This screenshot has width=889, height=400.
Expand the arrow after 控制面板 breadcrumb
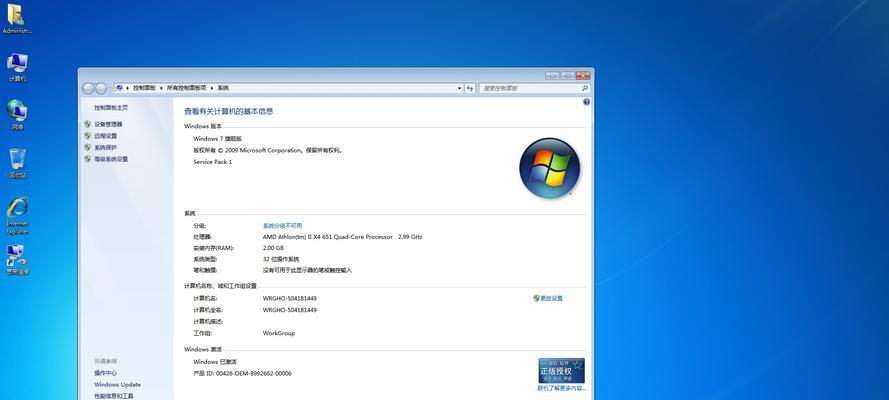point(161,88)
